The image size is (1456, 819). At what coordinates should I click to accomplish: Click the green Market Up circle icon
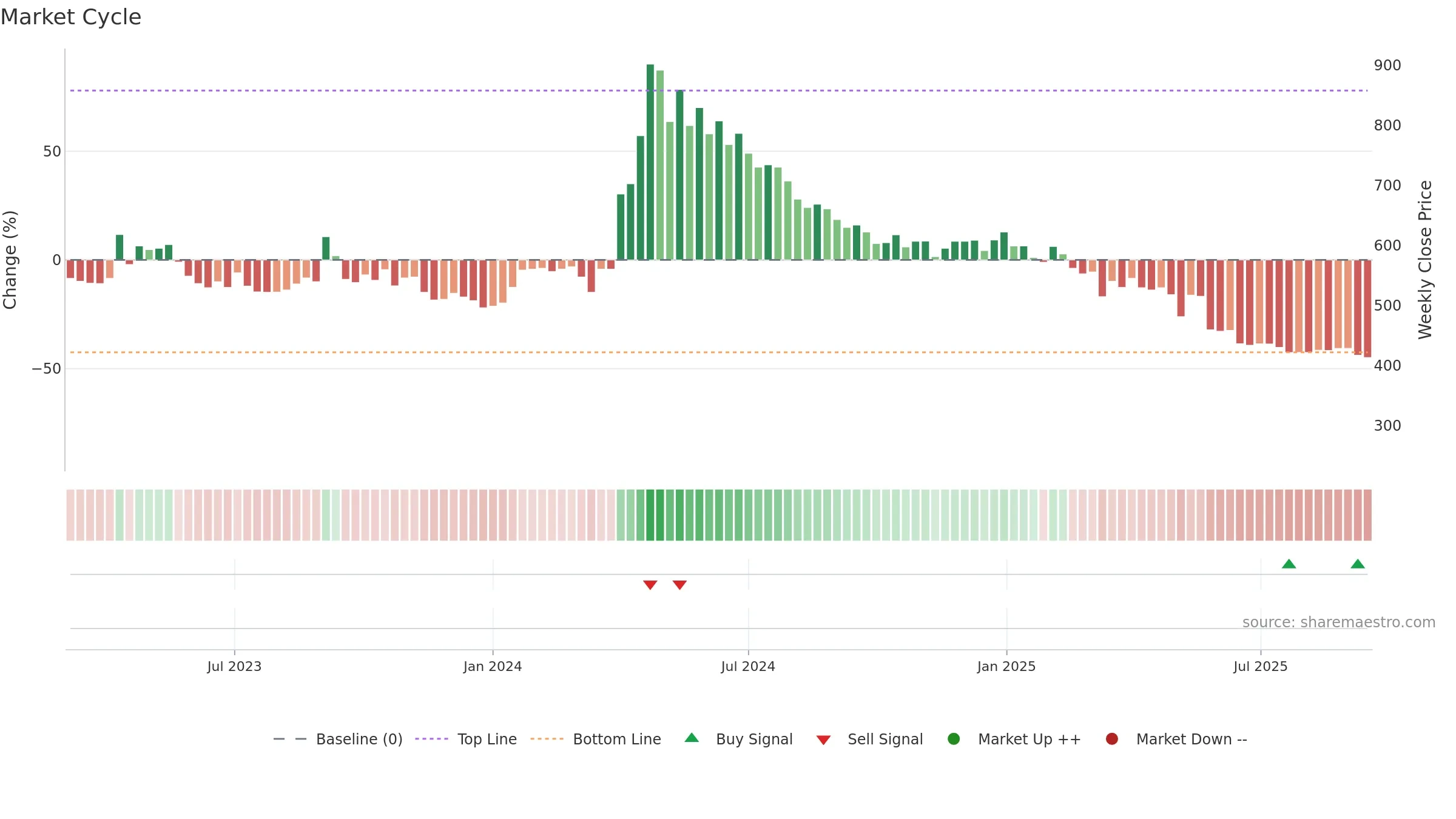point(954,739)
